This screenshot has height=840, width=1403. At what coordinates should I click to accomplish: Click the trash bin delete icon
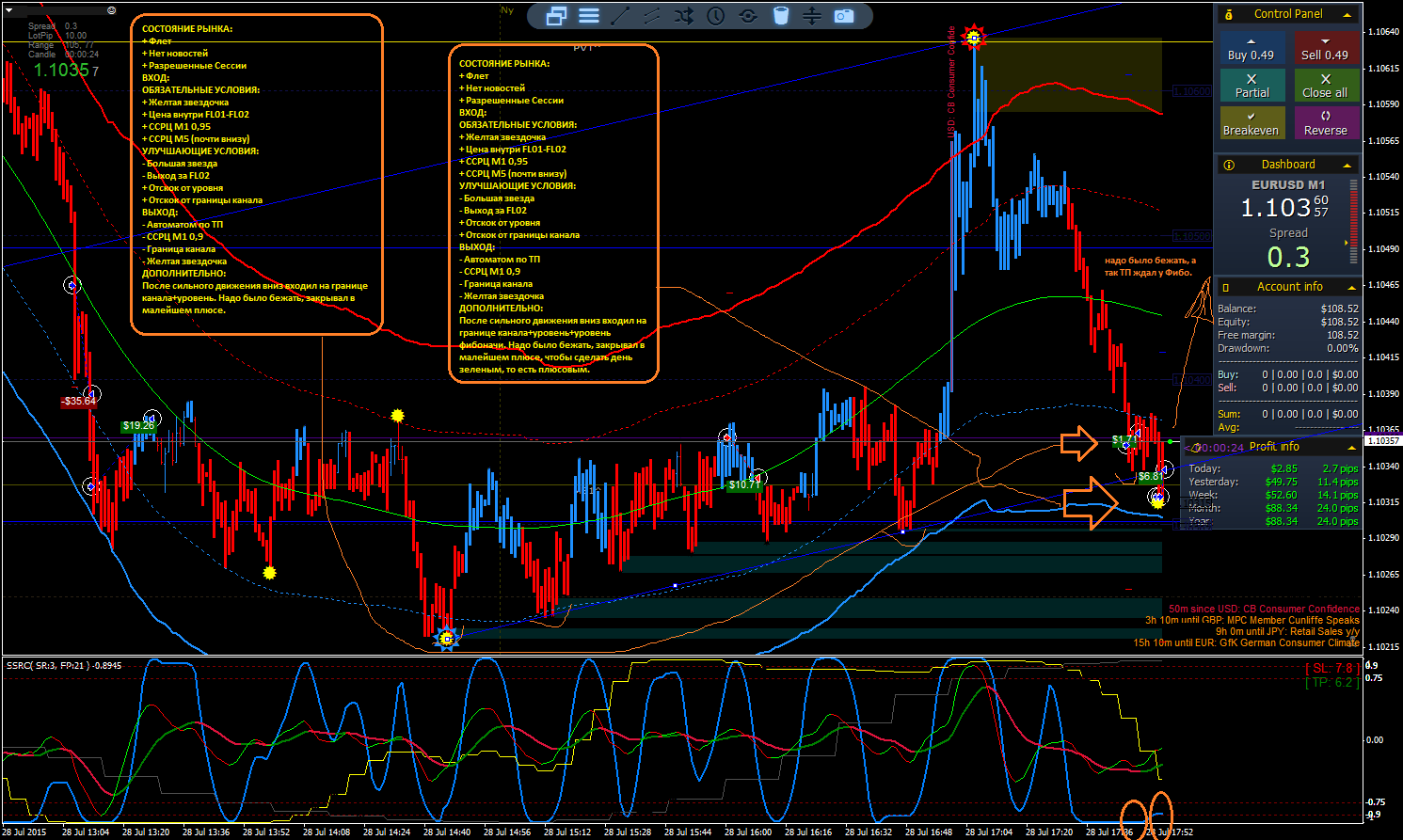click(x=780, y=16)
